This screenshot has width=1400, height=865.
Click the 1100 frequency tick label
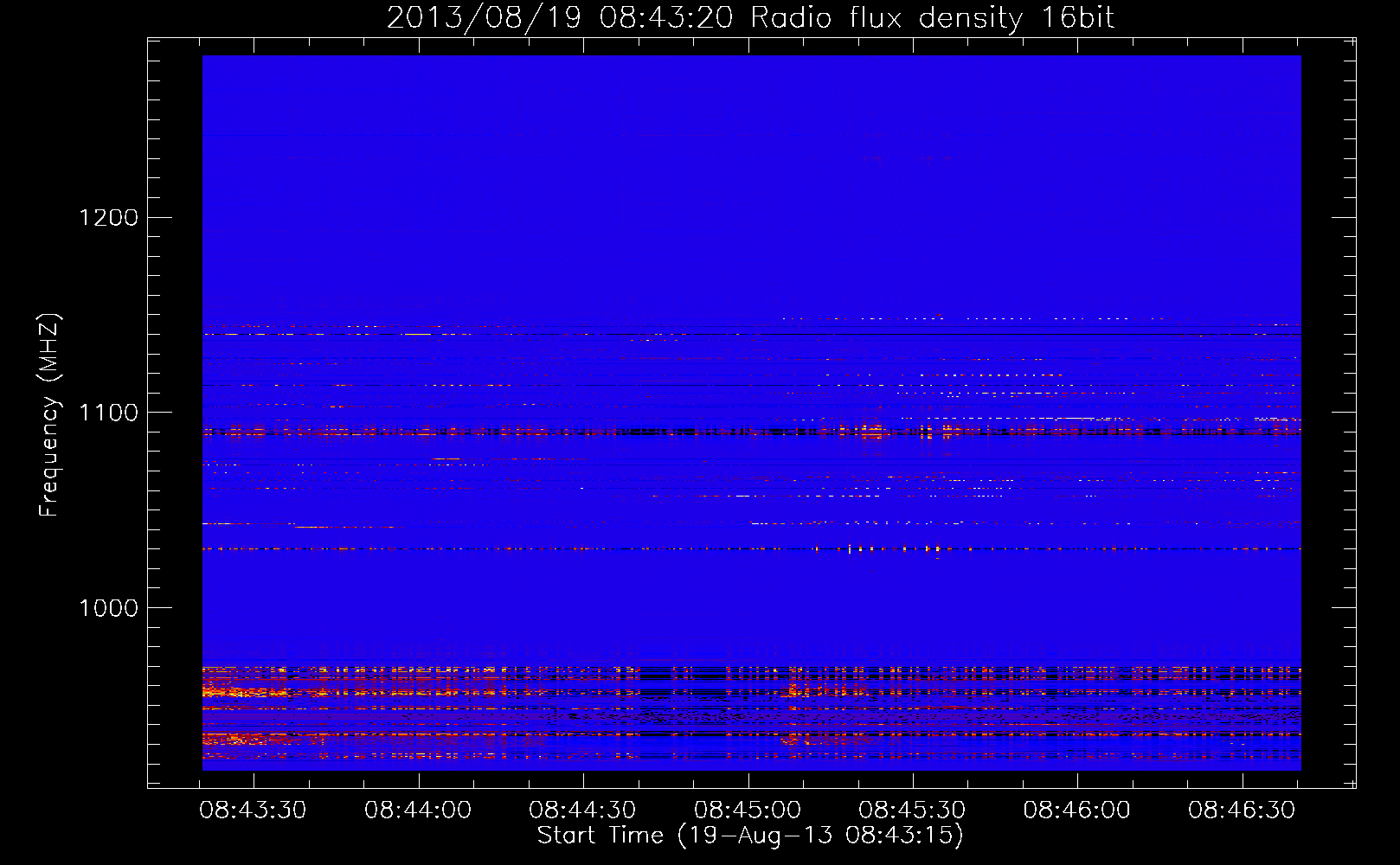(109, 413)
